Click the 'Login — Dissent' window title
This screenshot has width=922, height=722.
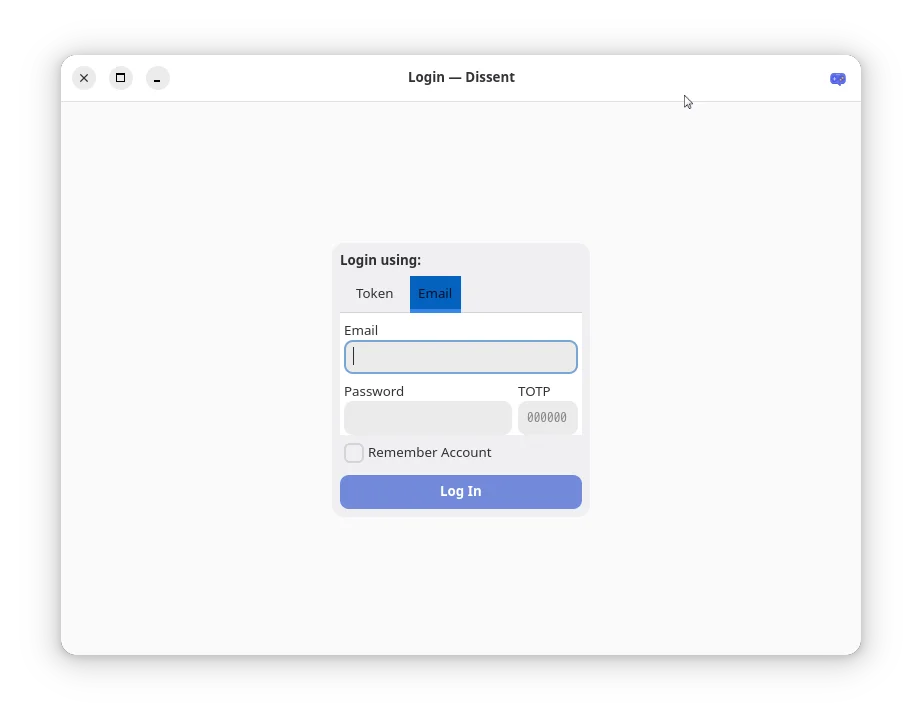(x=461, y=77)
